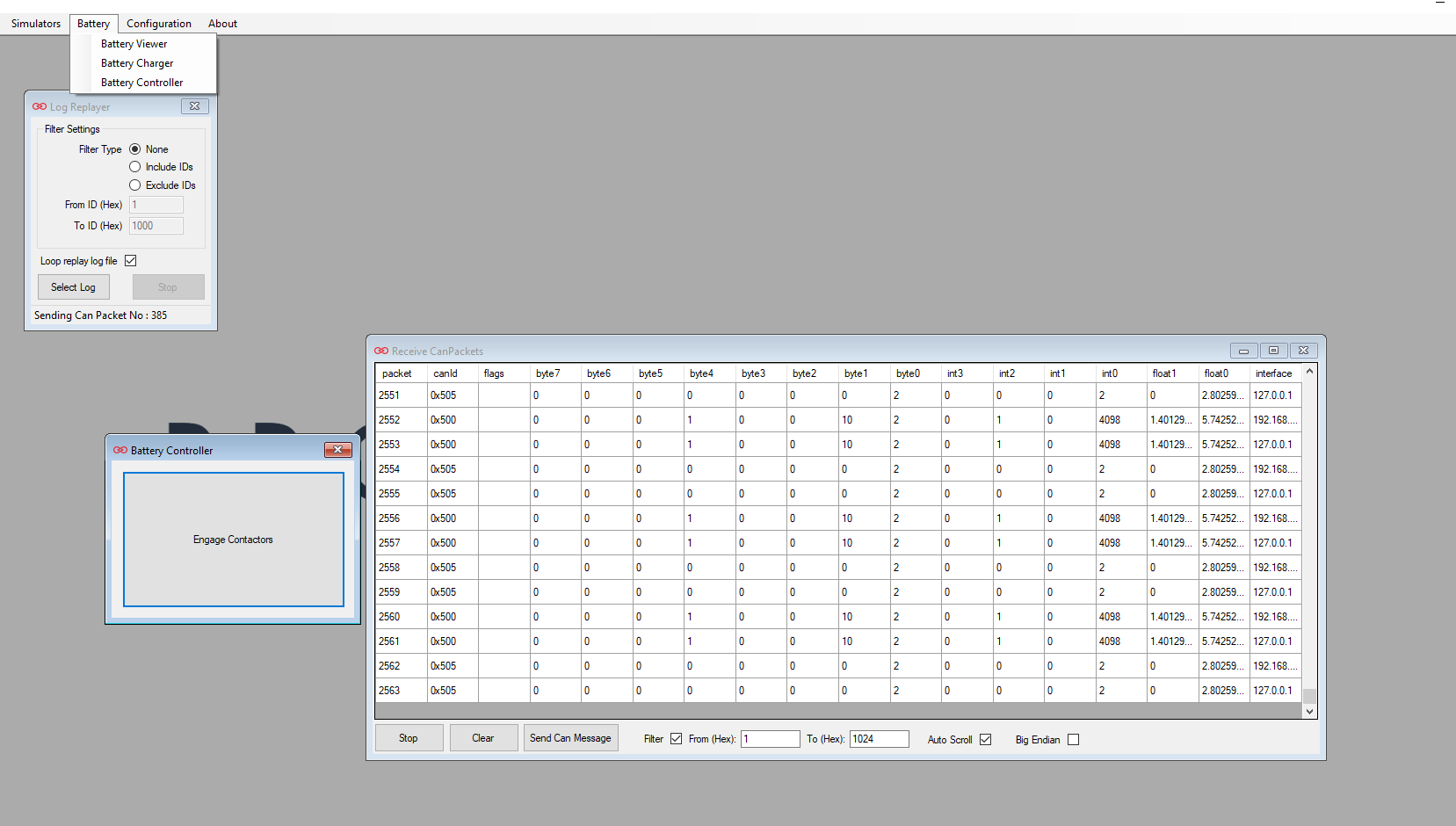Maximize the Receive CanPackets window

click(1273, 351)
